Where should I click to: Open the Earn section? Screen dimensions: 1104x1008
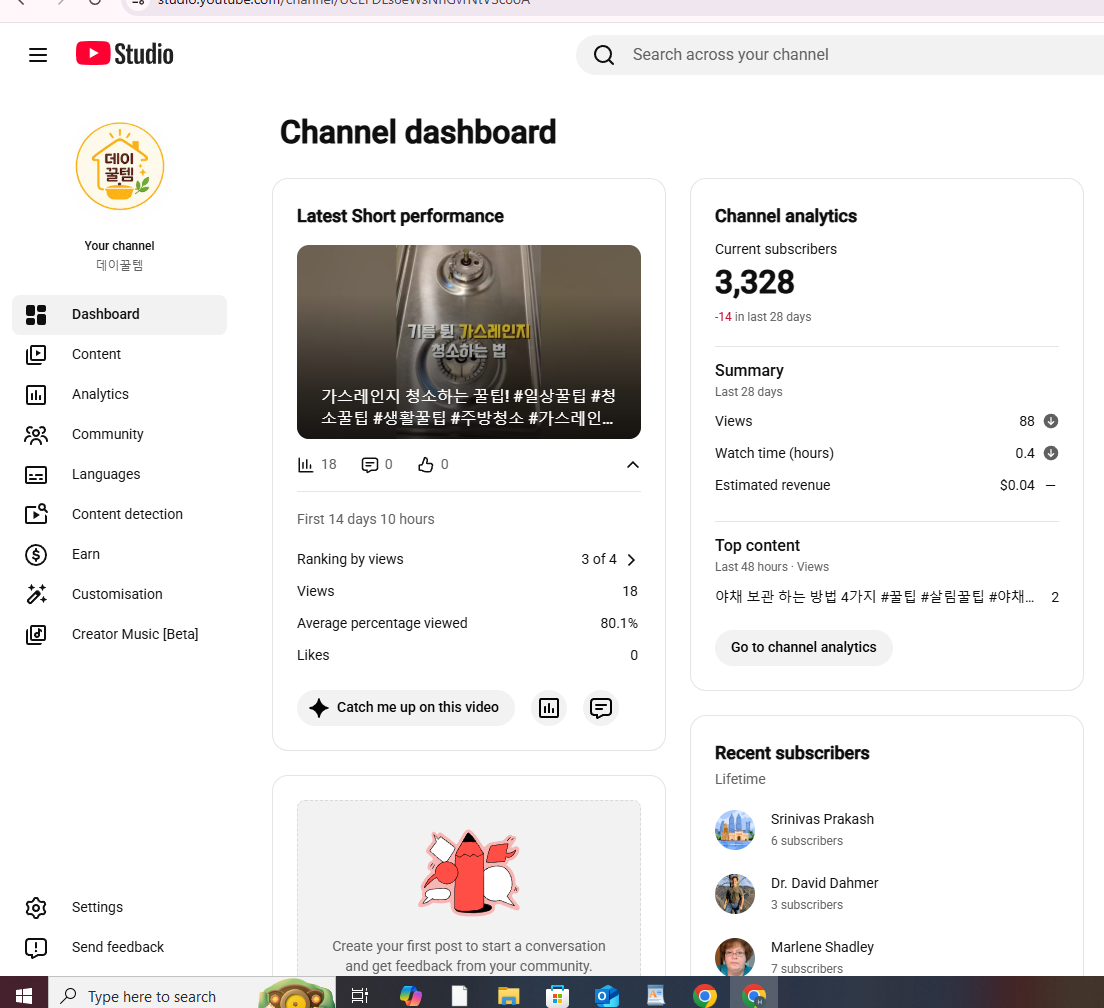point(120,555)
